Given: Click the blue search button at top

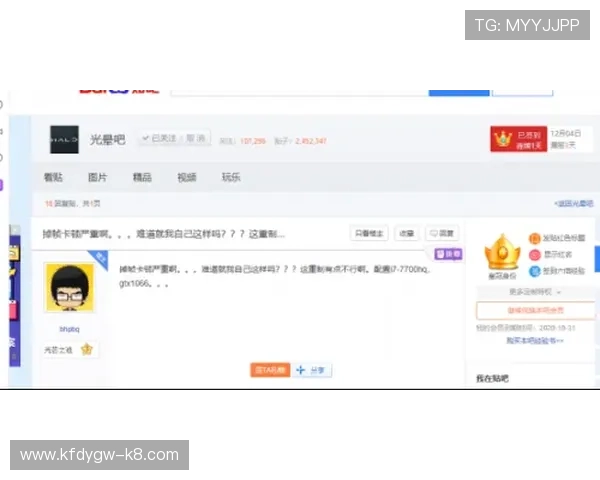Looking at the screenshot, I should tap(459, 92).
